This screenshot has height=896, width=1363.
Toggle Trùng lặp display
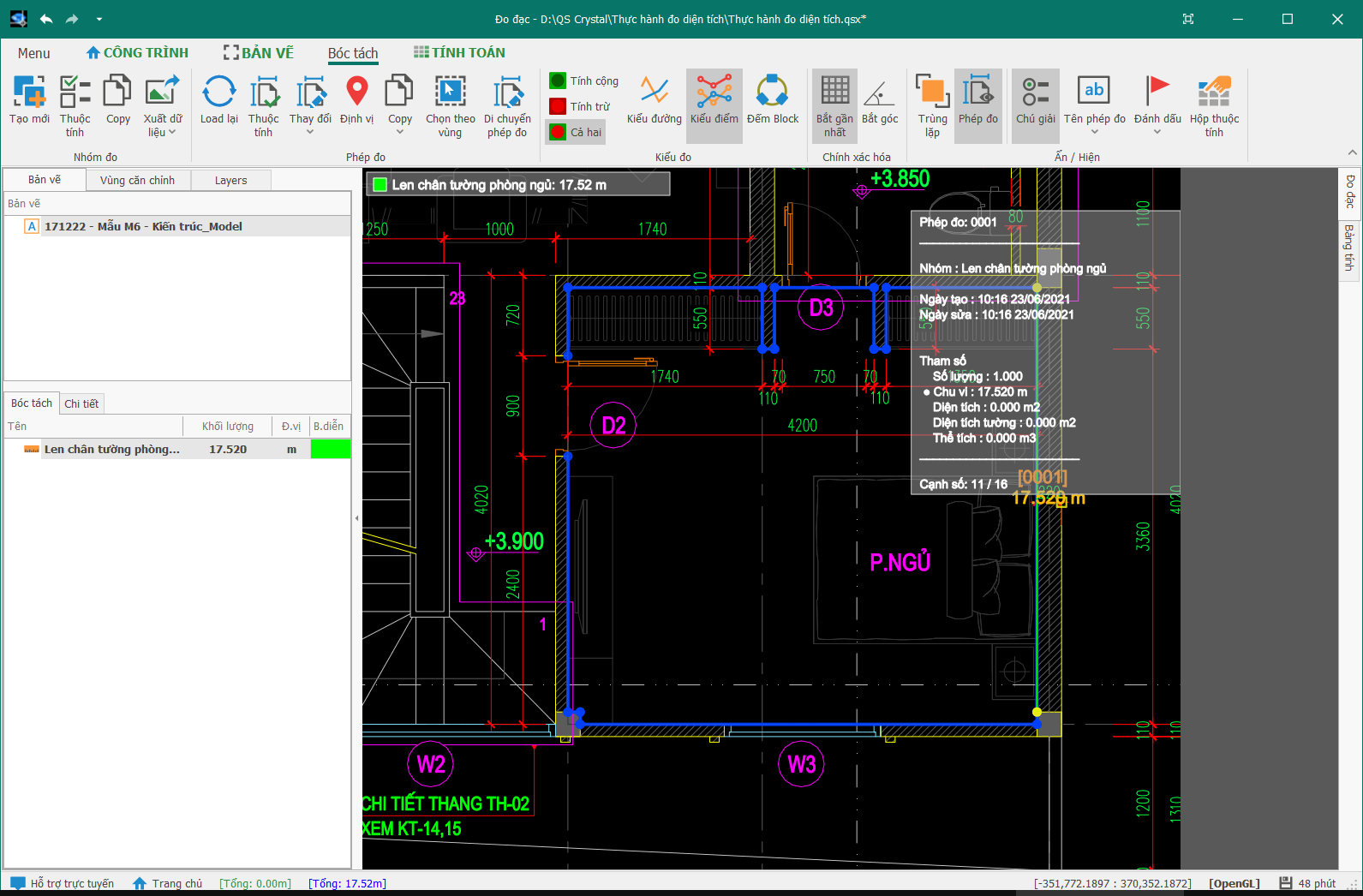(x=932, y=105)
